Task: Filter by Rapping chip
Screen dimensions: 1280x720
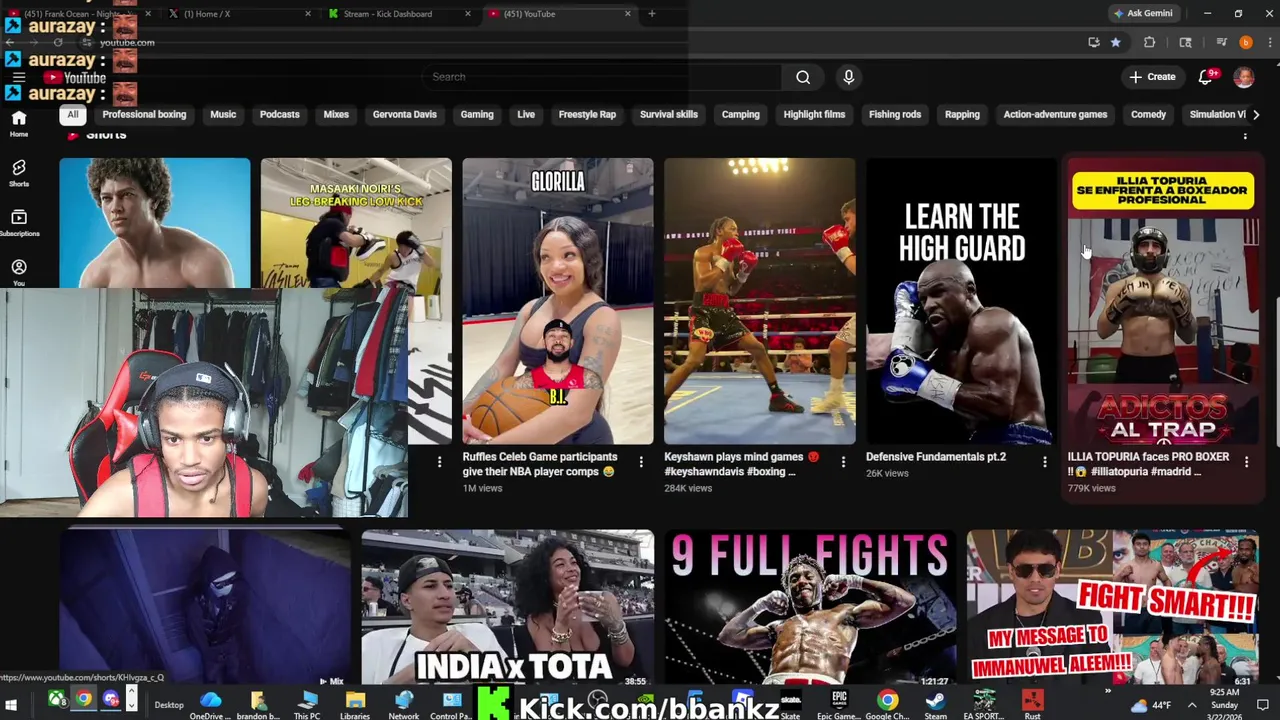Action: click(962, 114)
